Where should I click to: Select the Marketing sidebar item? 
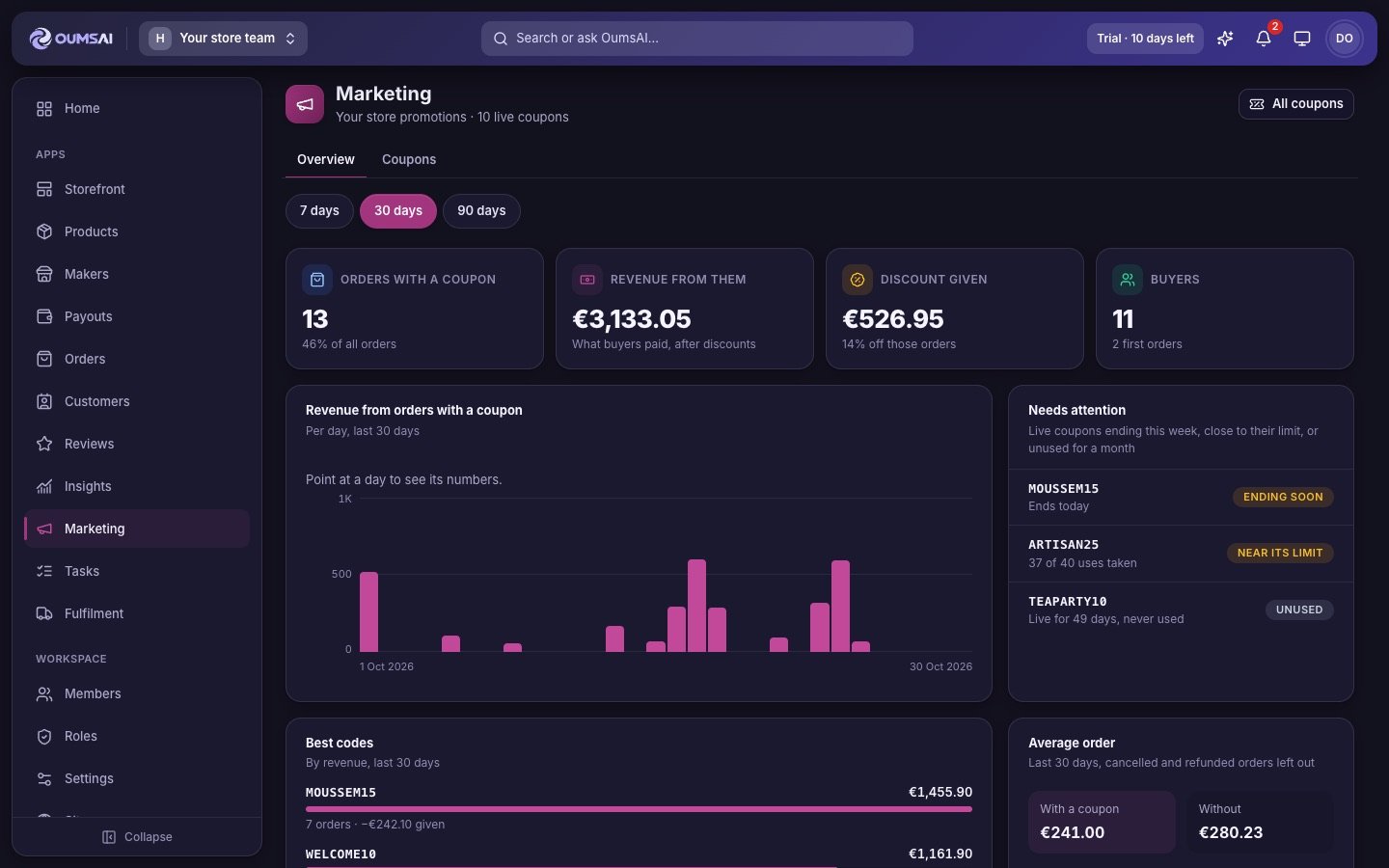click(x=137, y=529)
